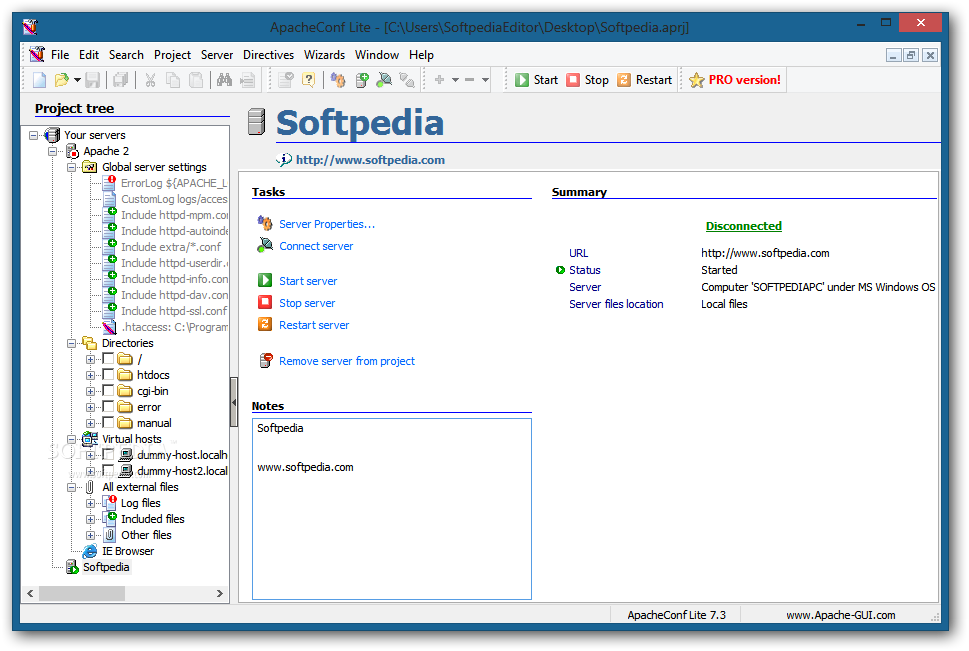The image size is (969, 651).
Task: Open the Search menu
Action: pyautogui.click(x=126, y=55)
